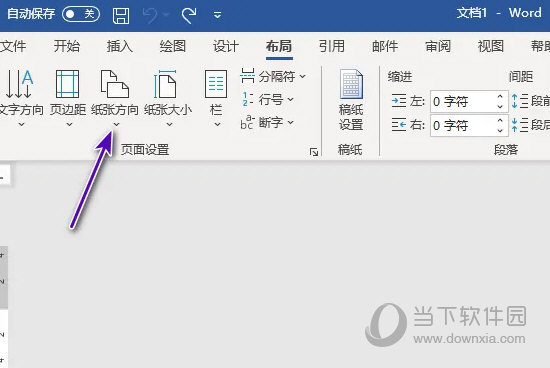Click the 纸张方向 (Orientation) icon
550x368 pixels.
115,83
